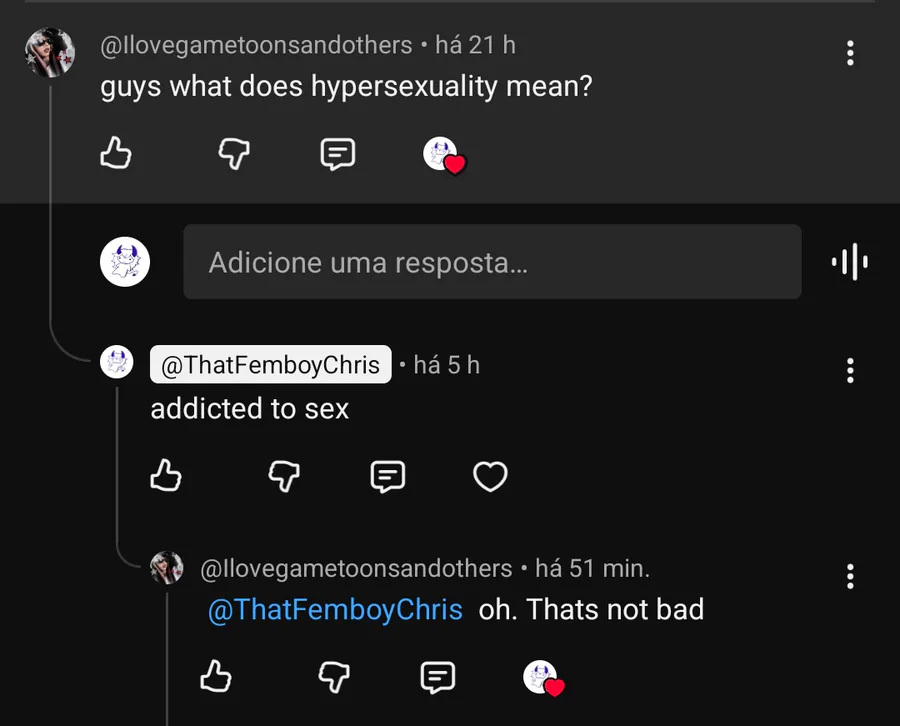Open the avatar next to reply field

click(x=125, y=262)
